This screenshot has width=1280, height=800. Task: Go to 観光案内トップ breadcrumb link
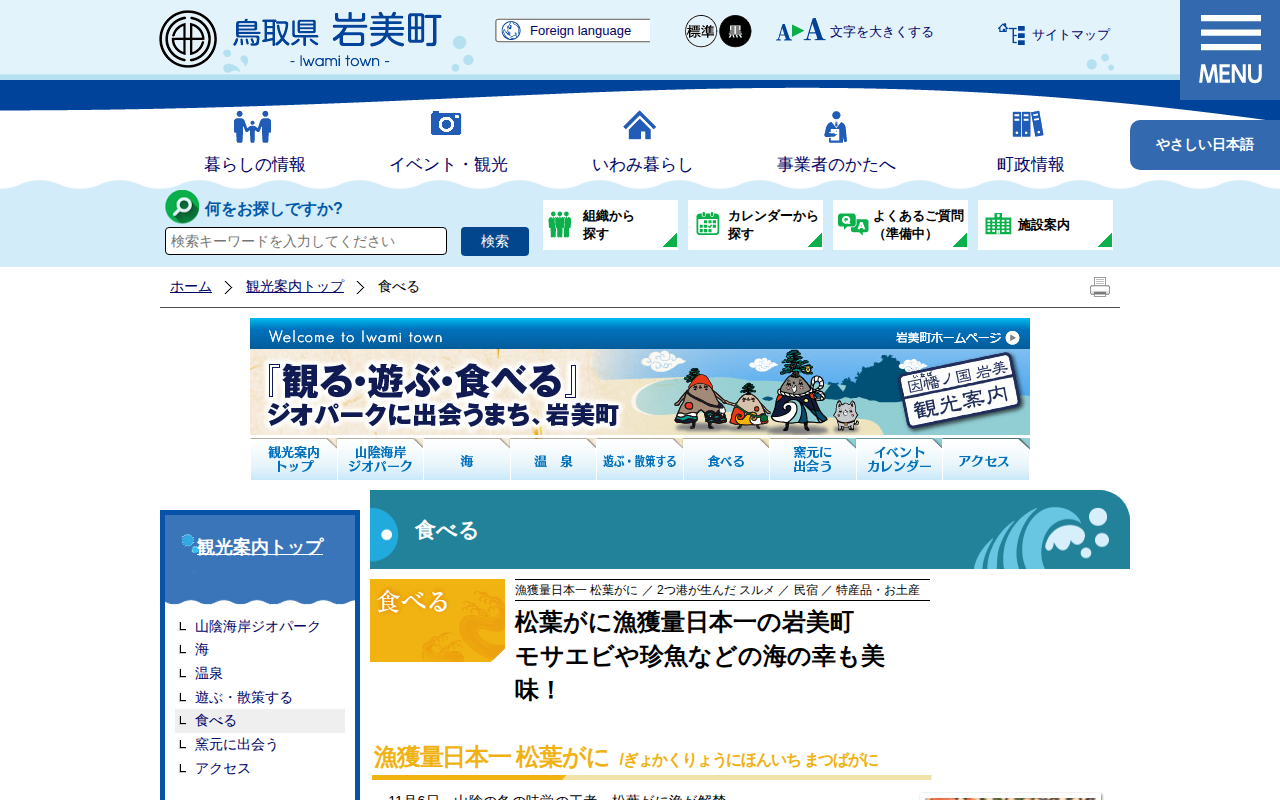click(295, 287)
